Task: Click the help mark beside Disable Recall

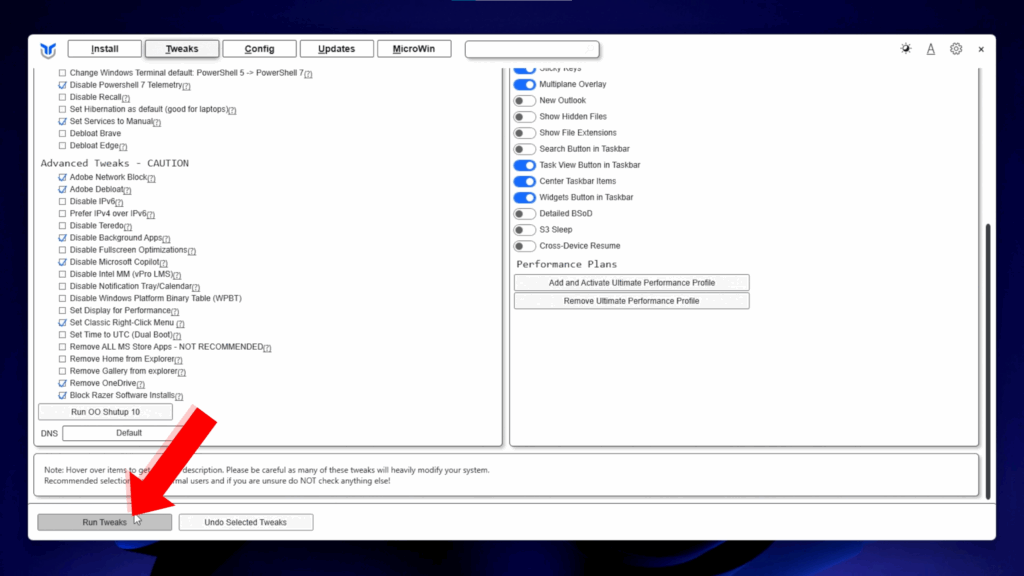Action: tap(127, 98)
